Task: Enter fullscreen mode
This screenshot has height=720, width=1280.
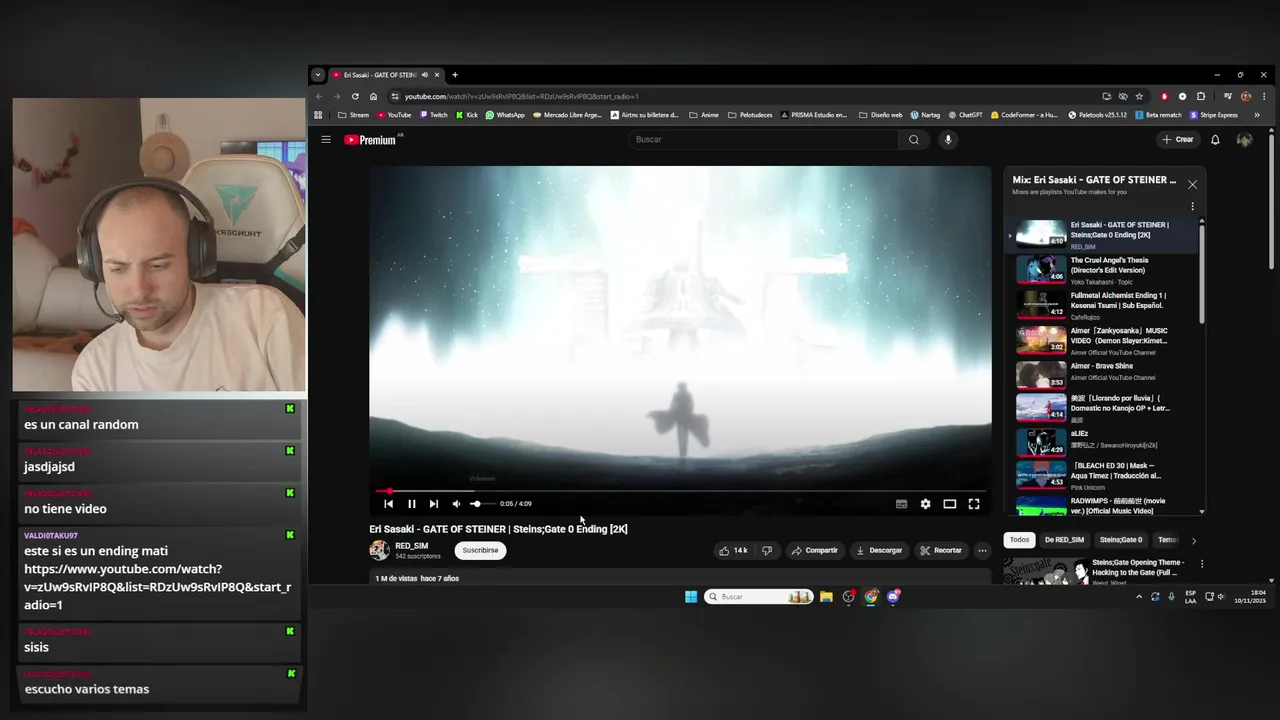Action: click(974, 504)
